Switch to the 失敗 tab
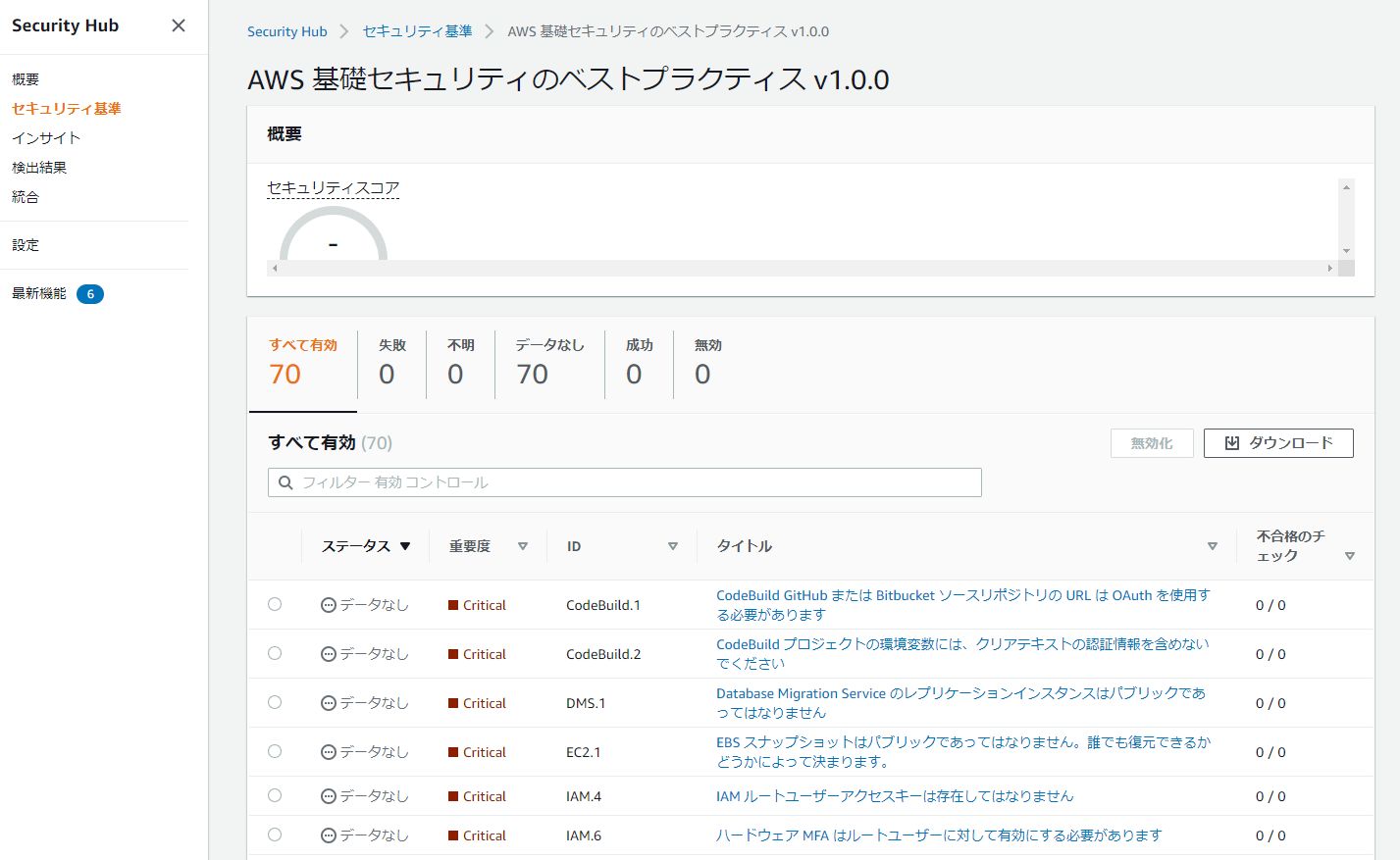 [x=392, y=363]
